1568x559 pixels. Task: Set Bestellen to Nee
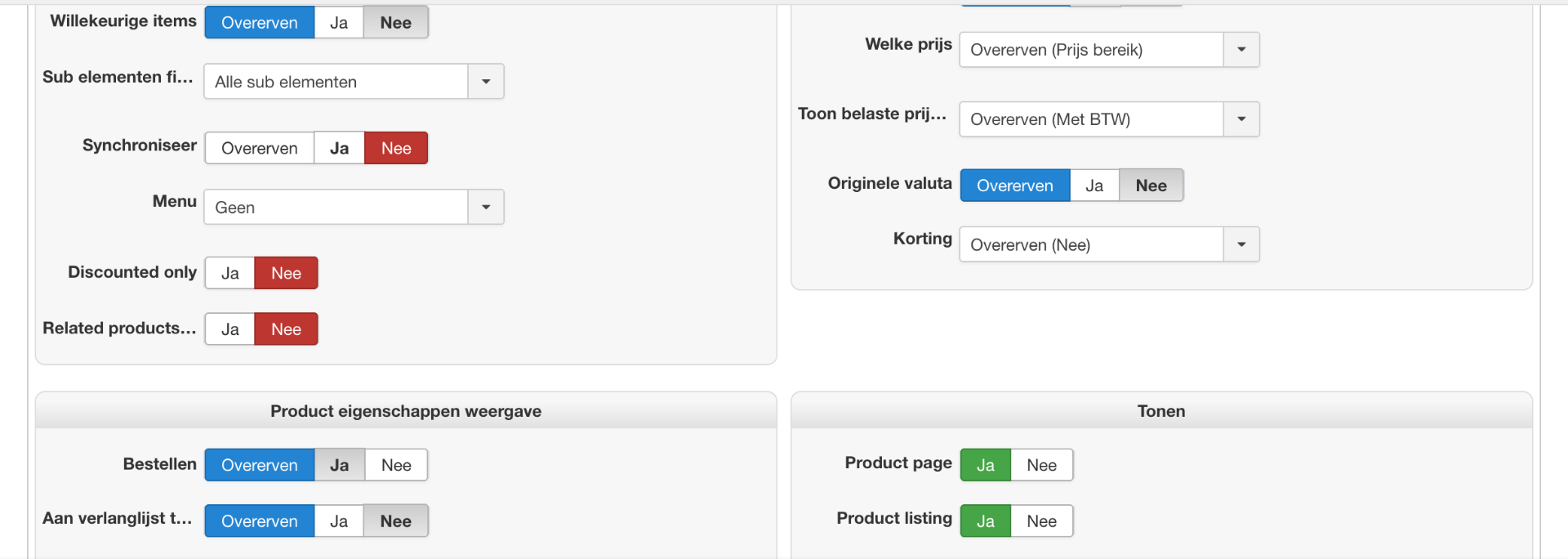point(396,466)
